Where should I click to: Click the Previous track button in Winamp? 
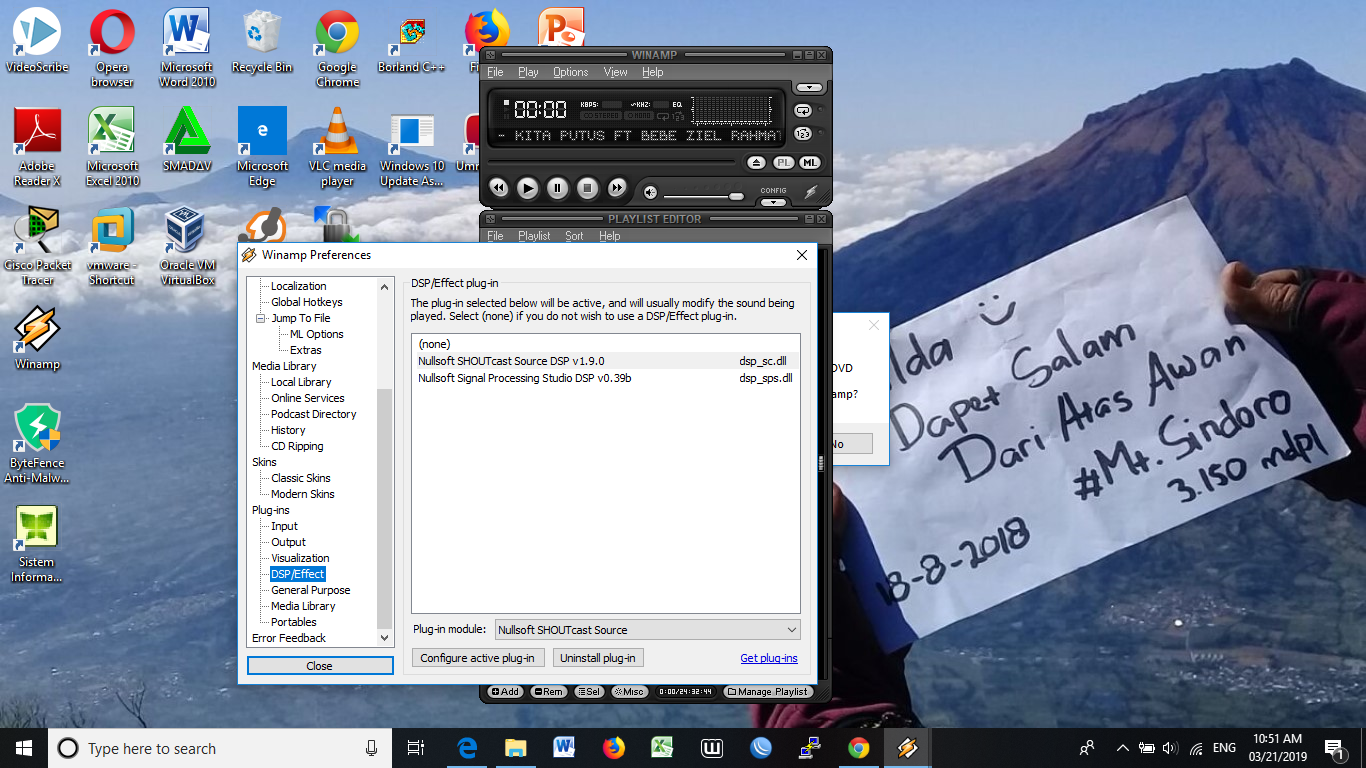coord(498,188)
